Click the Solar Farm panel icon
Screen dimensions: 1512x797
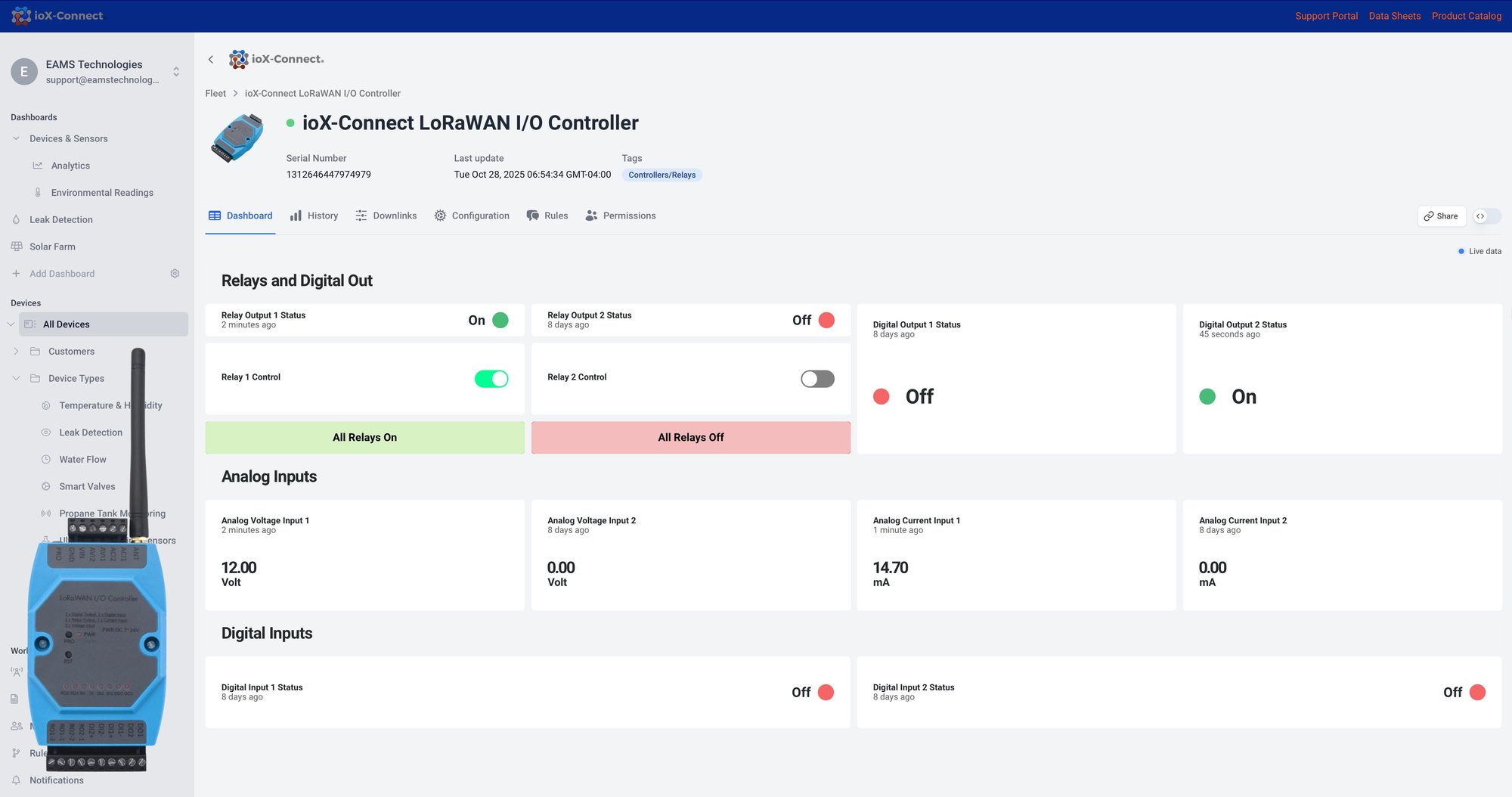(17, 247)
